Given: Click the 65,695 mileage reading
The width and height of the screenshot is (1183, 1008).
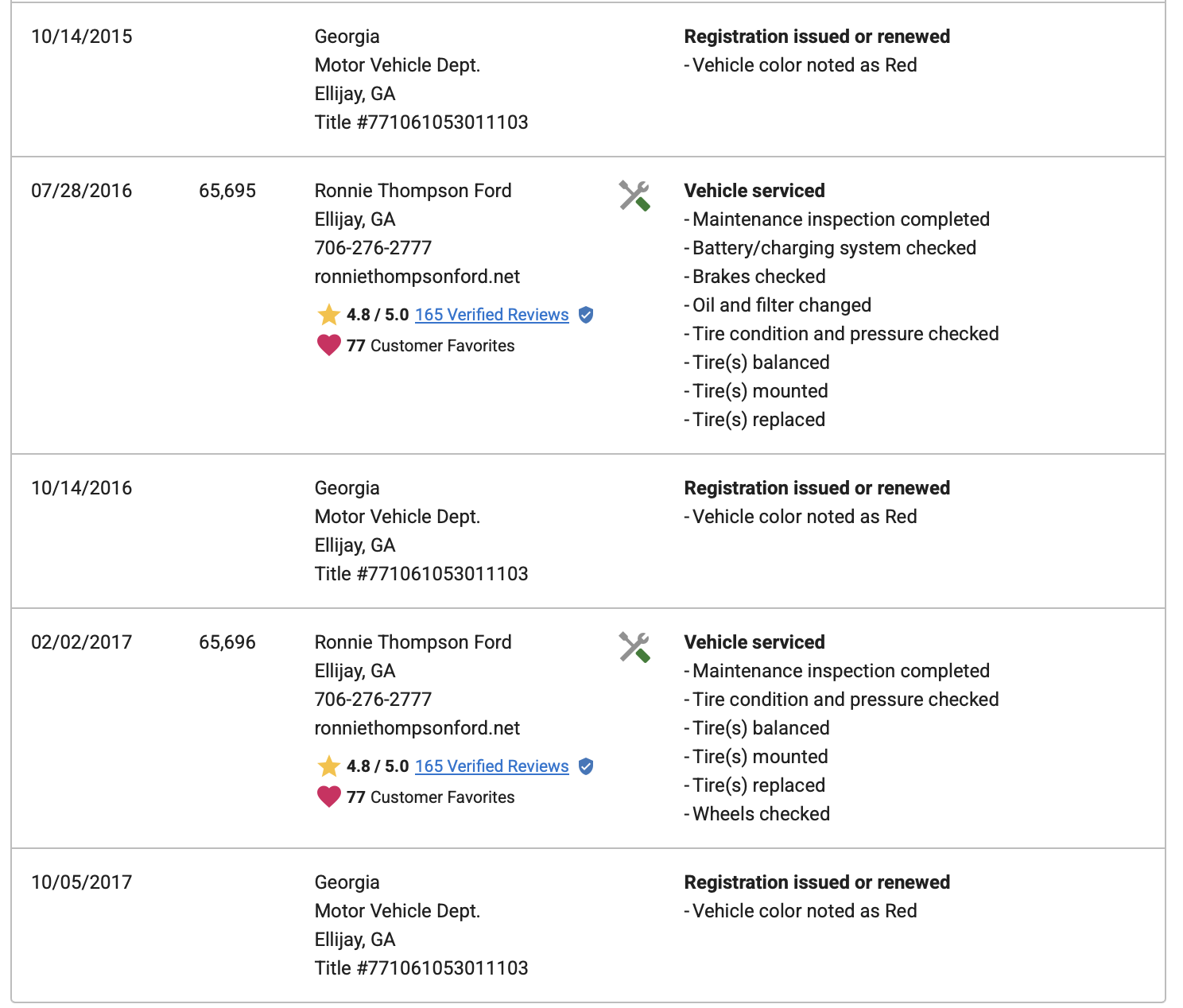Looking at the screenshot, I should tap(227, 191).
